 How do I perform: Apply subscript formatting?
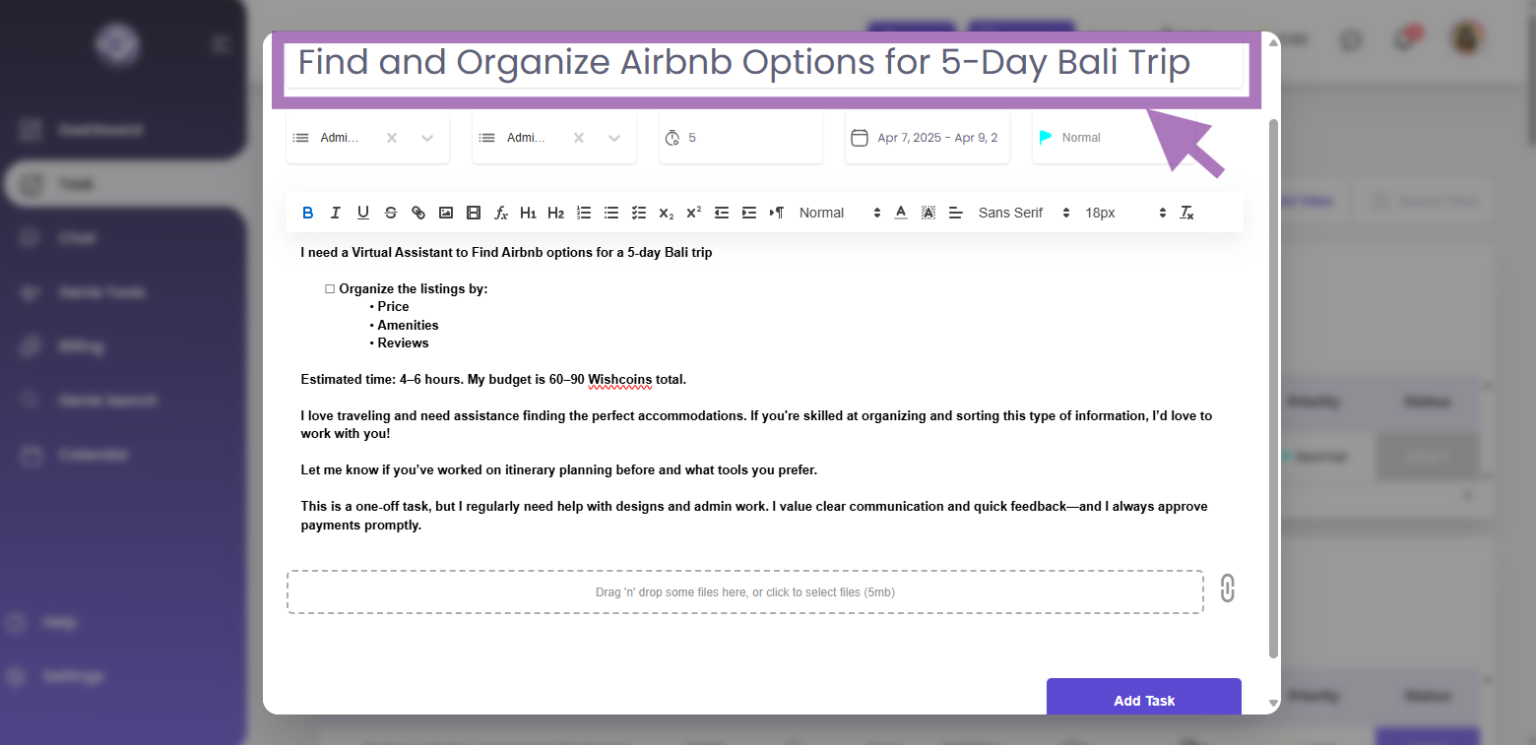(x=666, y=213)
